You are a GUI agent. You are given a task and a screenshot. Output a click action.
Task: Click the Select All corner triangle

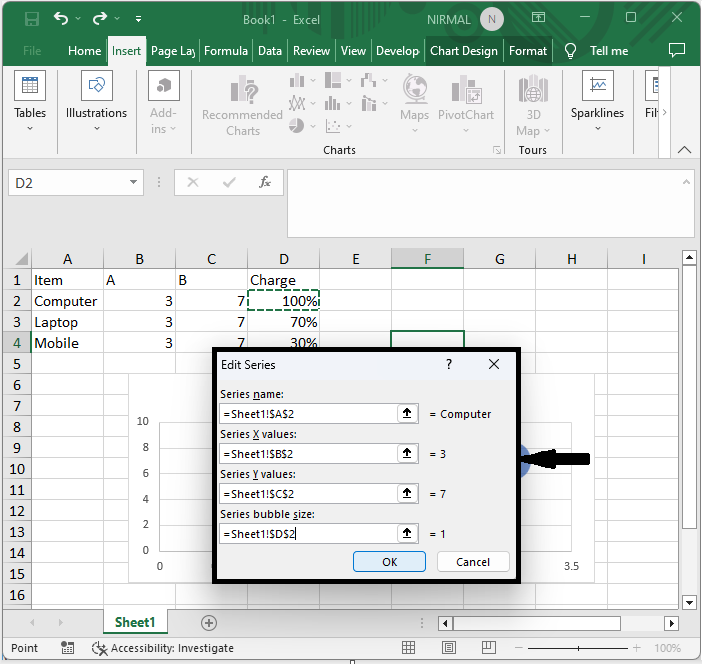[x=22, y=259]
